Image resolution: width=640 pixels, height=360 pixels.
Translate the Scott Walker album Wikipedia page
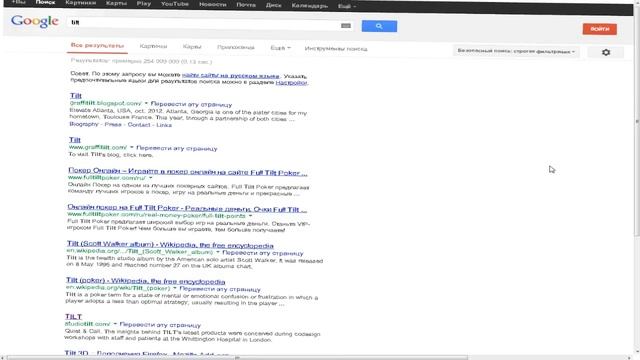[263, 253]
